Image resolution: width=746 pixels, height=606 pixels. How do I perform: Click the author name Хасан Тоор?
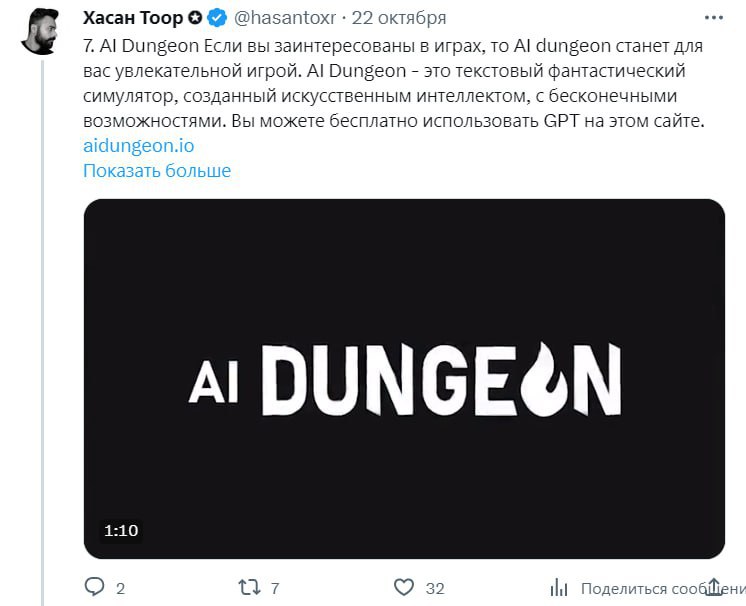(133, 18)
